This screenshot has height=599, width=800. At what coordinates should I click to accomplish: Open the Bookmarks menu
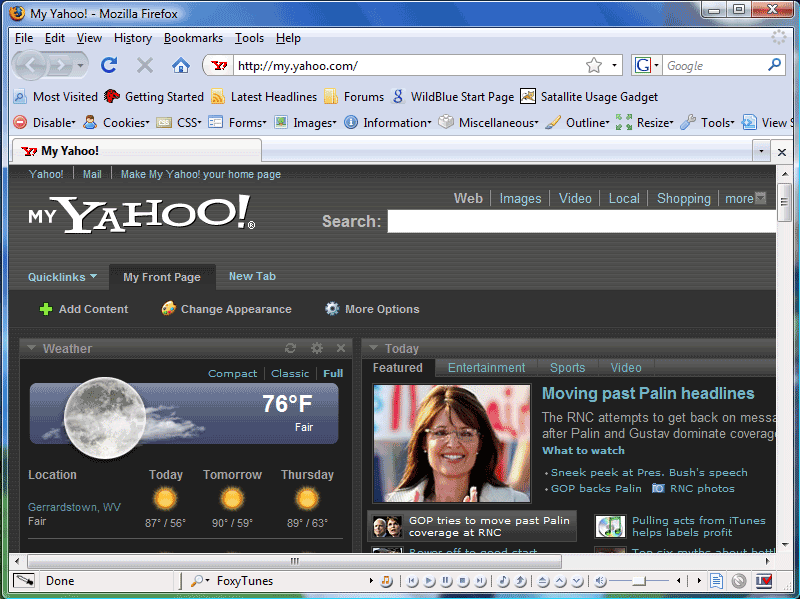(x=193, y=38)
